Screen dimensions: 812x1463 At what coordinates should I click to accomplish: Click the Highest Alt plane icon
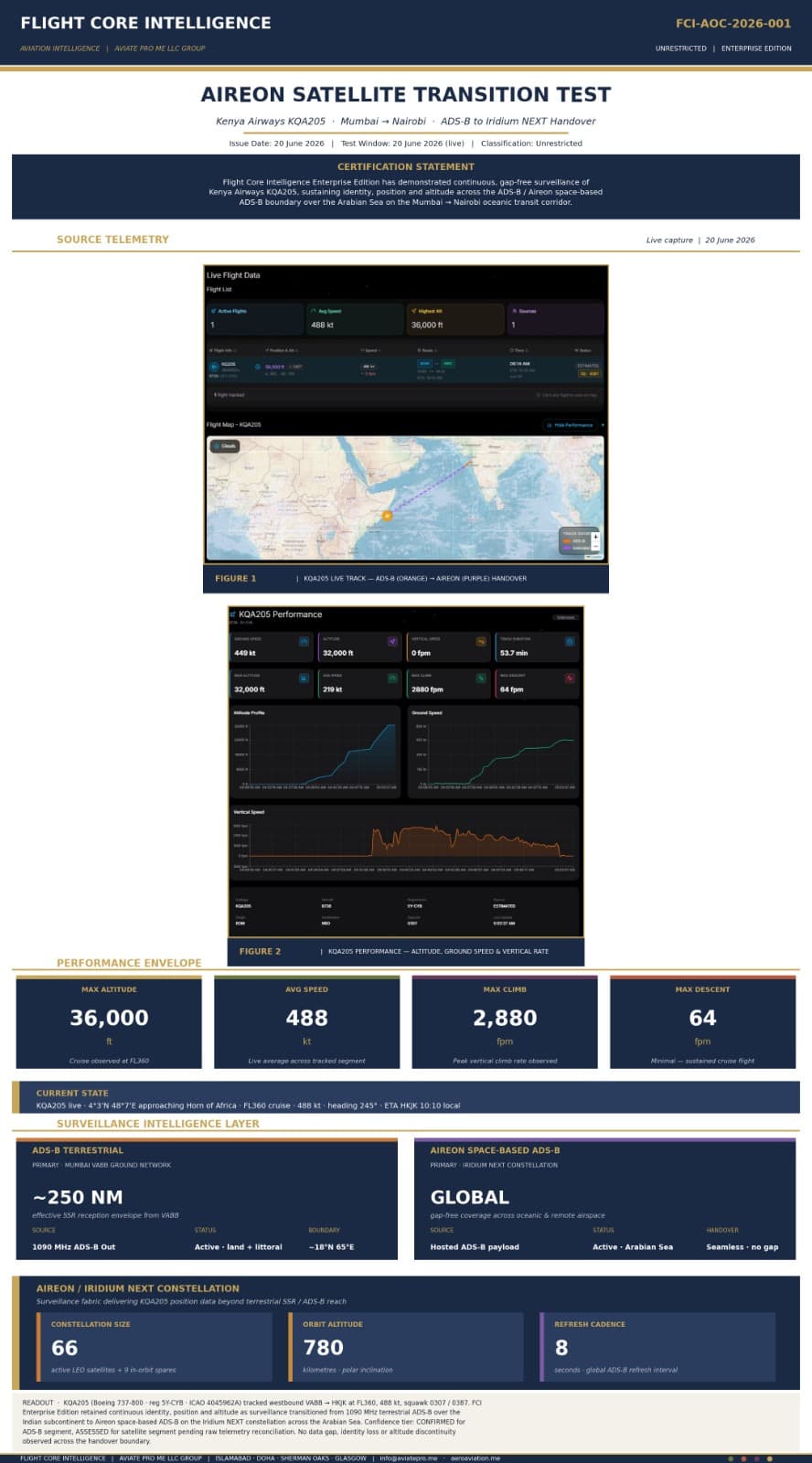point(414,311)
